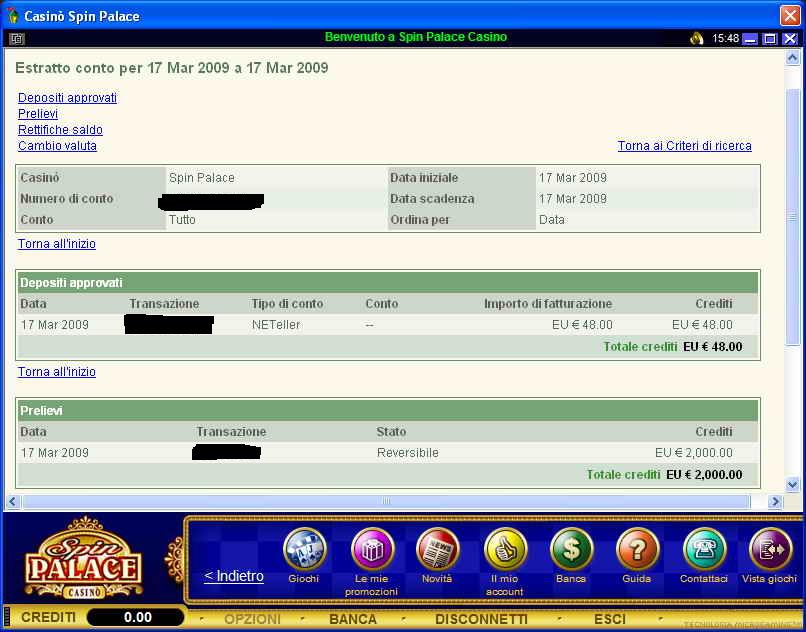Open the Rettifiche saldo link

pyautogui.click(x=60, y=130)
